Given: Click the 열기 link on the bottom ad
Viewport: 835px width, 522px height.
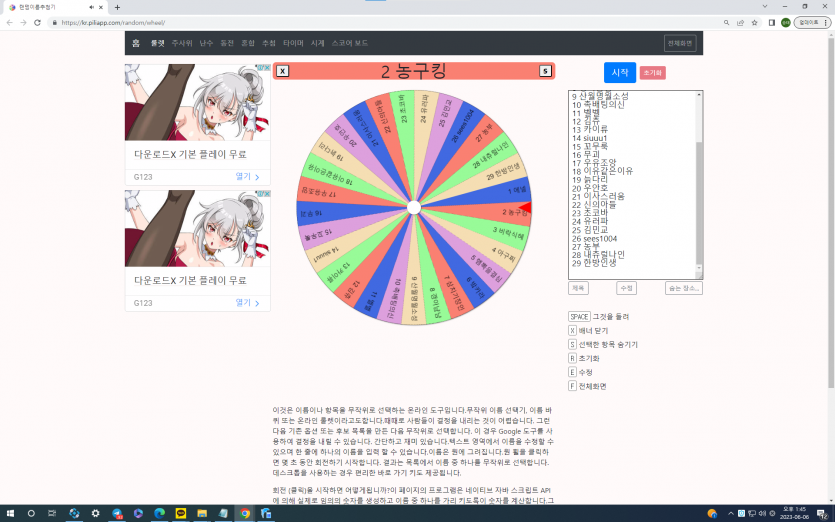Looking at the screenshot, I should pos(247,303).
